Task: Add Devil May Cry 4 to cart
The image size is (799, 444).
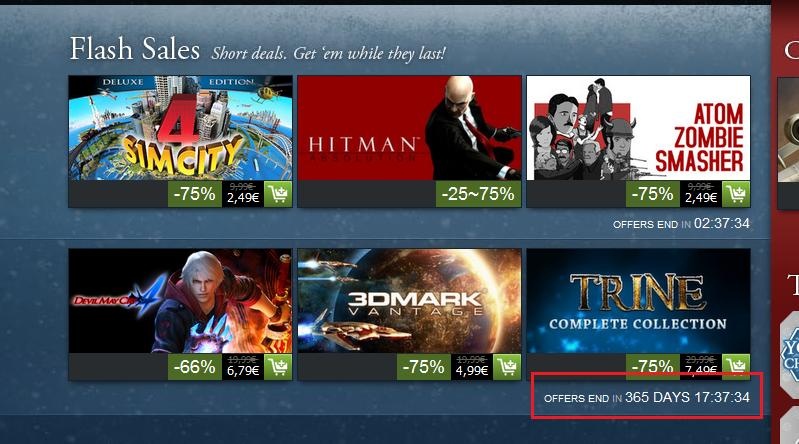Action: [278, 367]
